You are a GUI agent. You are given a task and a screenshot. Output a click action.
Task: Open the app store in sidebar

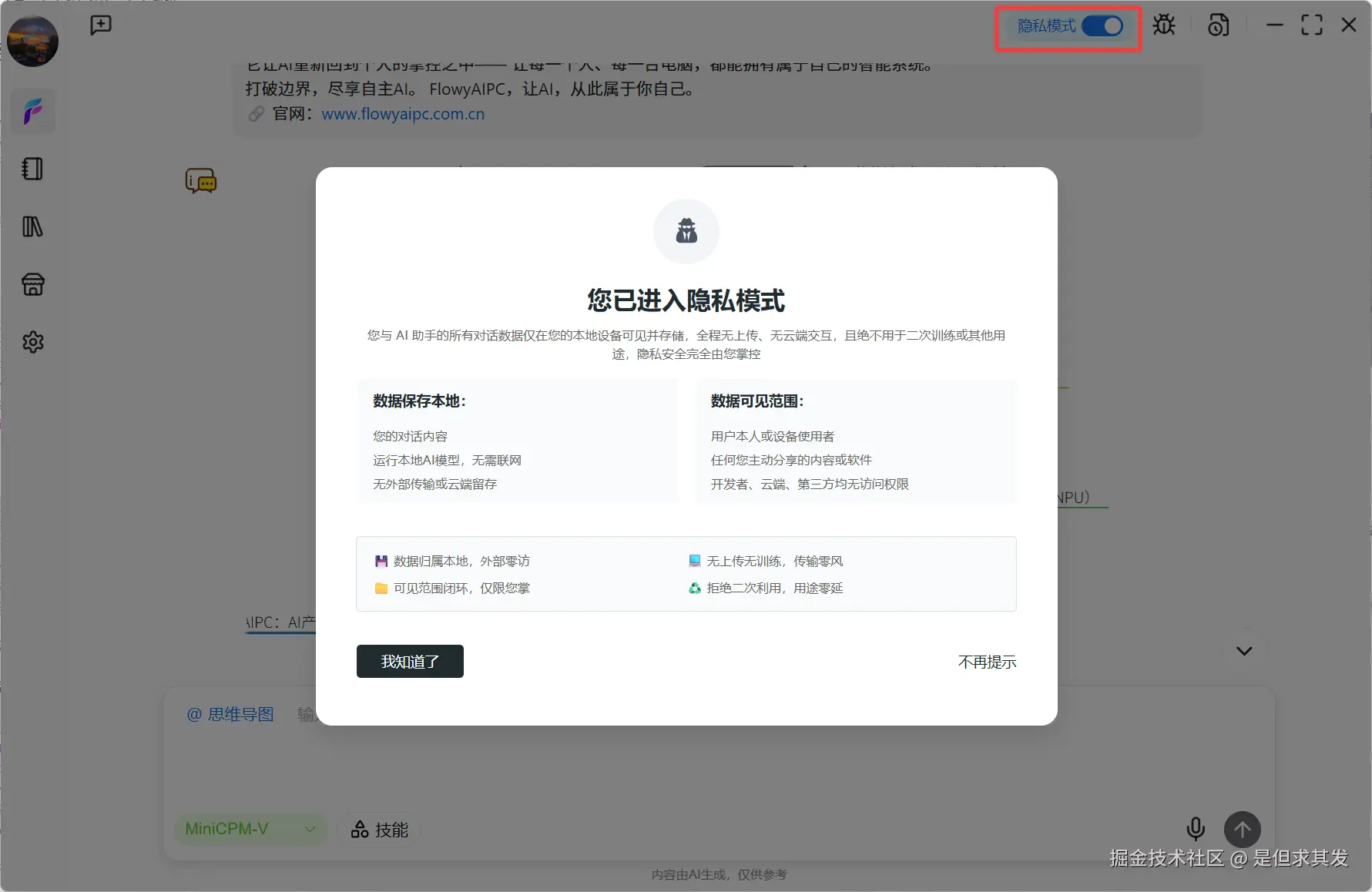pyautogui.click(x=32, y=283)
